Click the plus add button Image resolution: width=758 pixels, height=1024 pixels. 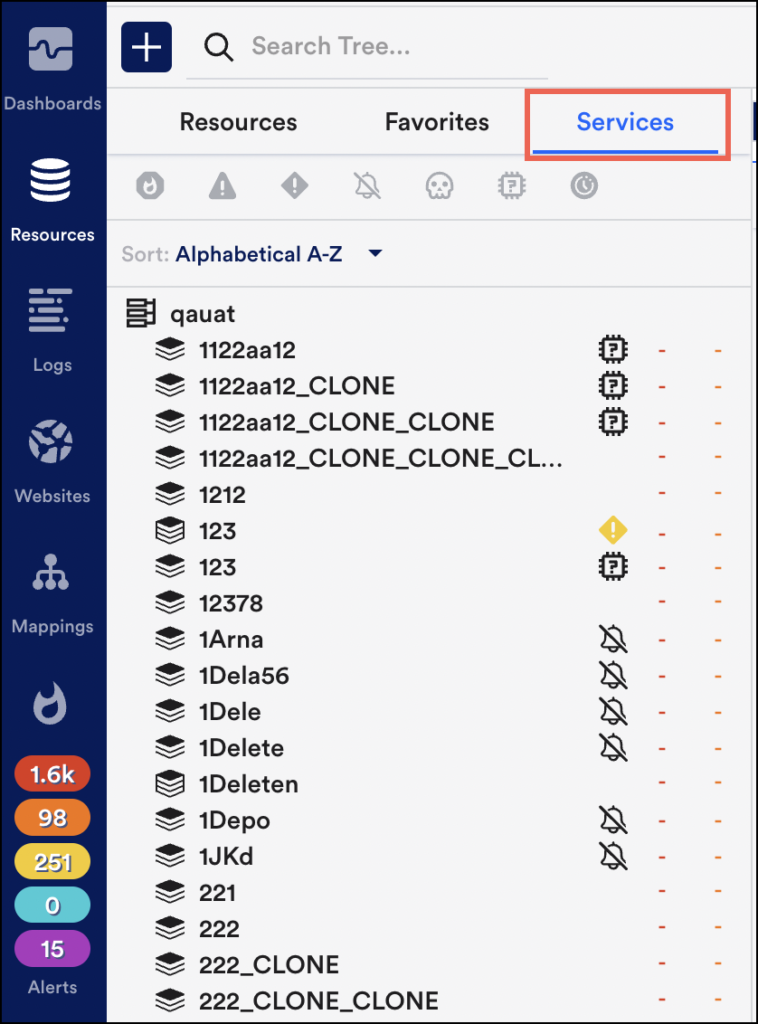pos(146,47)
